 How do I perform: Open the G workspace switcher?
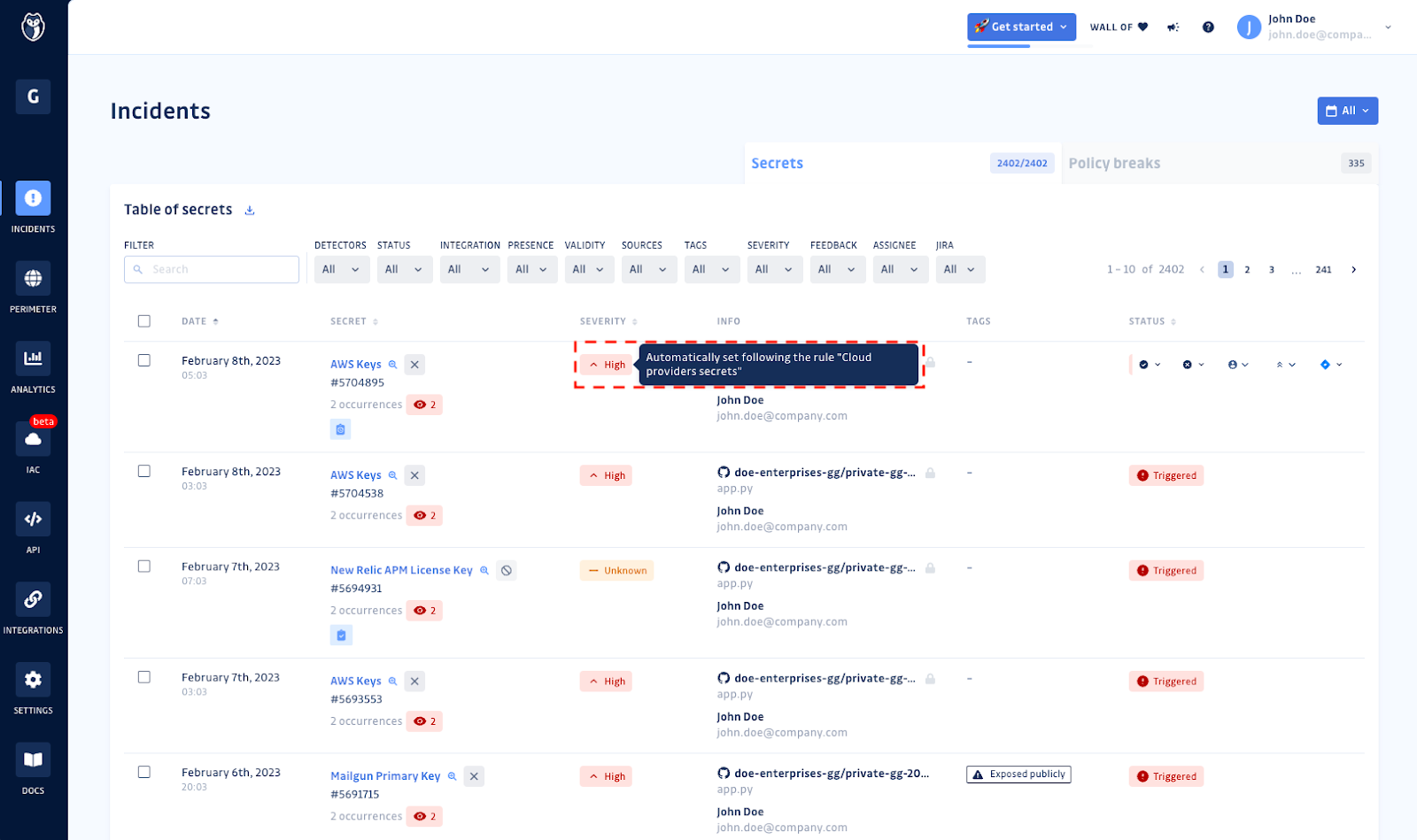pyautogui.click(x=33, y=96)
